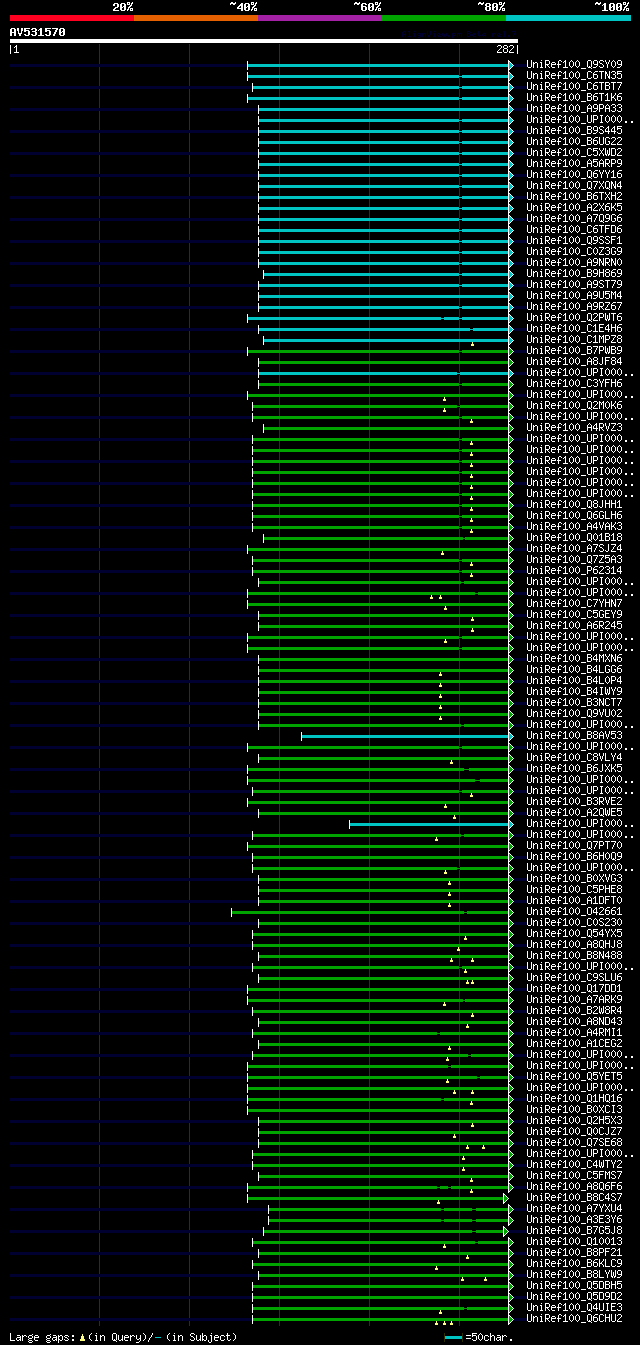Screen dimensions: 640x1345
Task: Select the UniRef100_P62314 label
Action: coord(574,570)
